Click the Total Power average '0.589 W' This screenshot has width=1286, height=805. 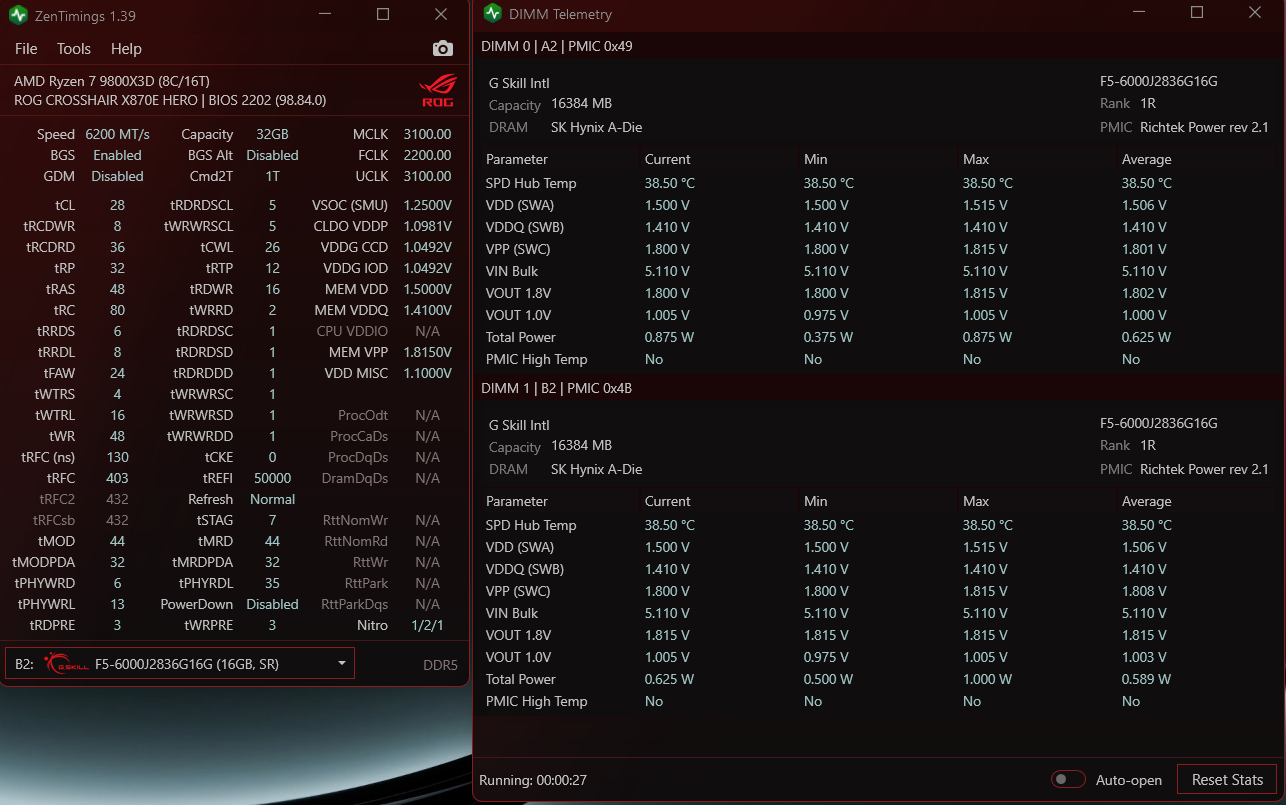point(1148,679)
